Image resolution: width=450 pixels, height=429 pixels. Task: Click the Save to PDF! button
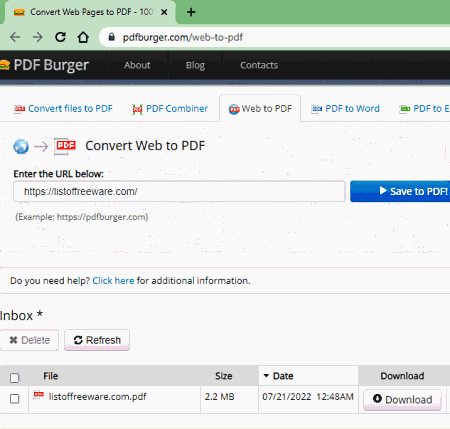click(x=400, y=191)
